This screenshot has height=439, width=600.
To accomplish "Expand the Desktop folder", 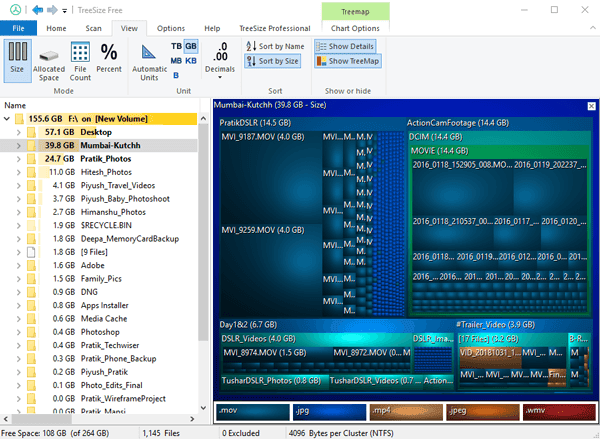I will click(x=18, y=132).
